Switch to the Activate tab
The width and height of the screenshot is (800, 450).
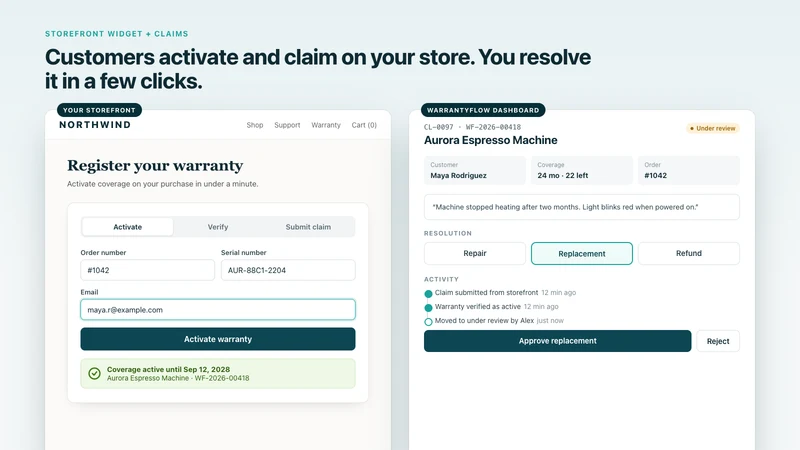point(128,227)
